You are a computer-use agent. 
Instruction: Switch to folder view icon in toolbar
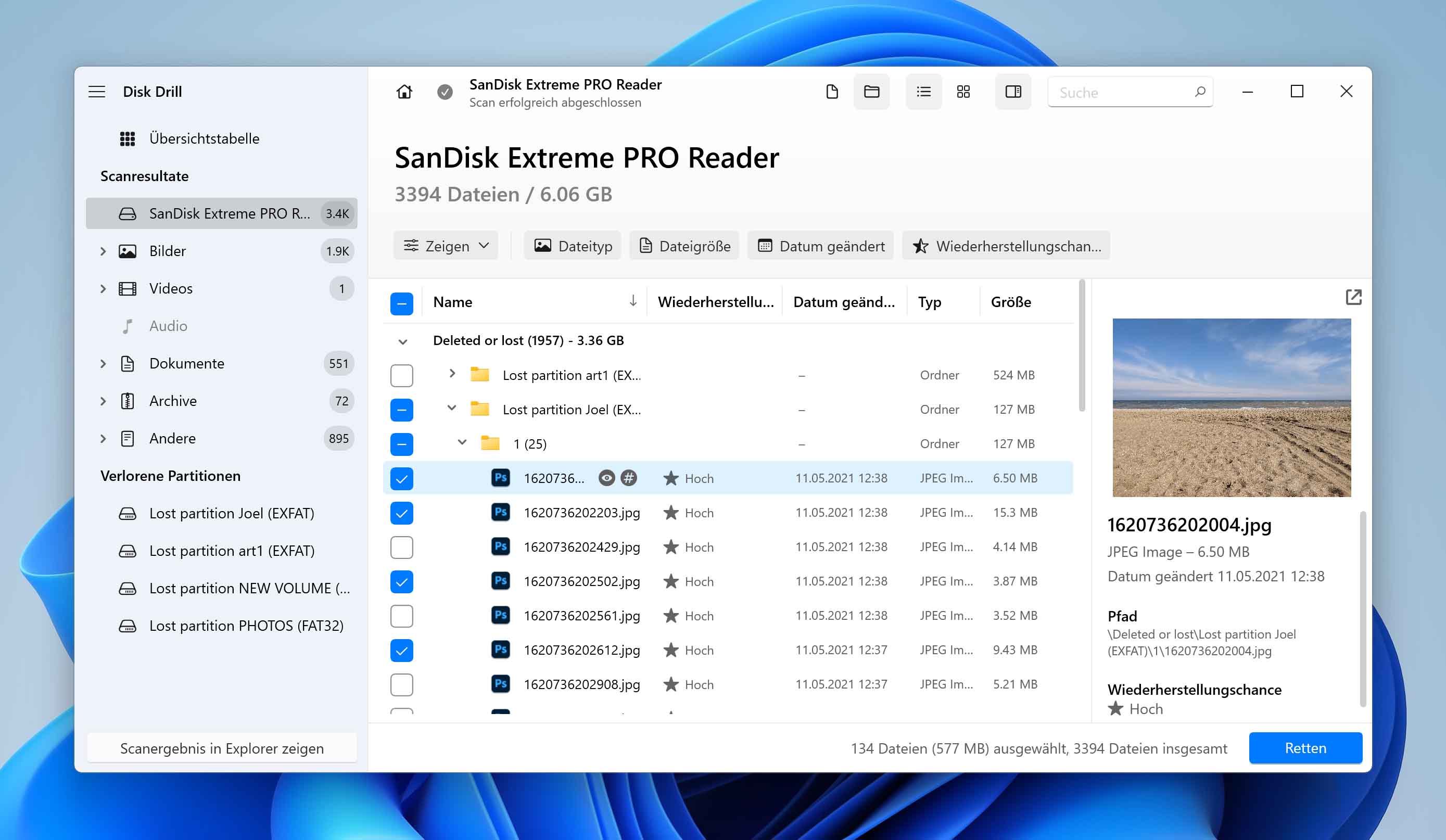(x=872, y=92)
